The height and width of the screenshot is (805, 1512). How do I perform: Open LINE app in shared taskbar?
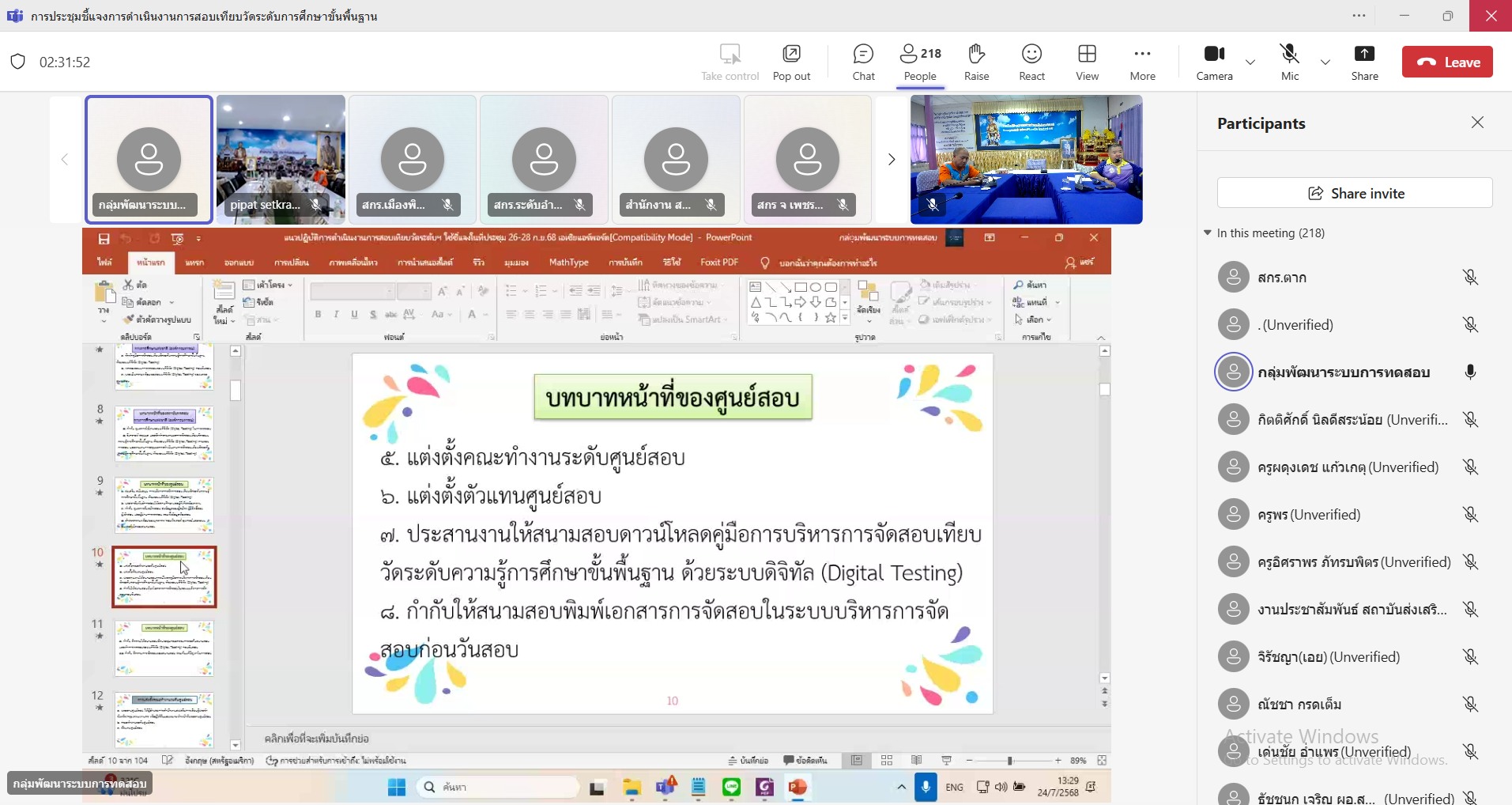click(732, 787)
